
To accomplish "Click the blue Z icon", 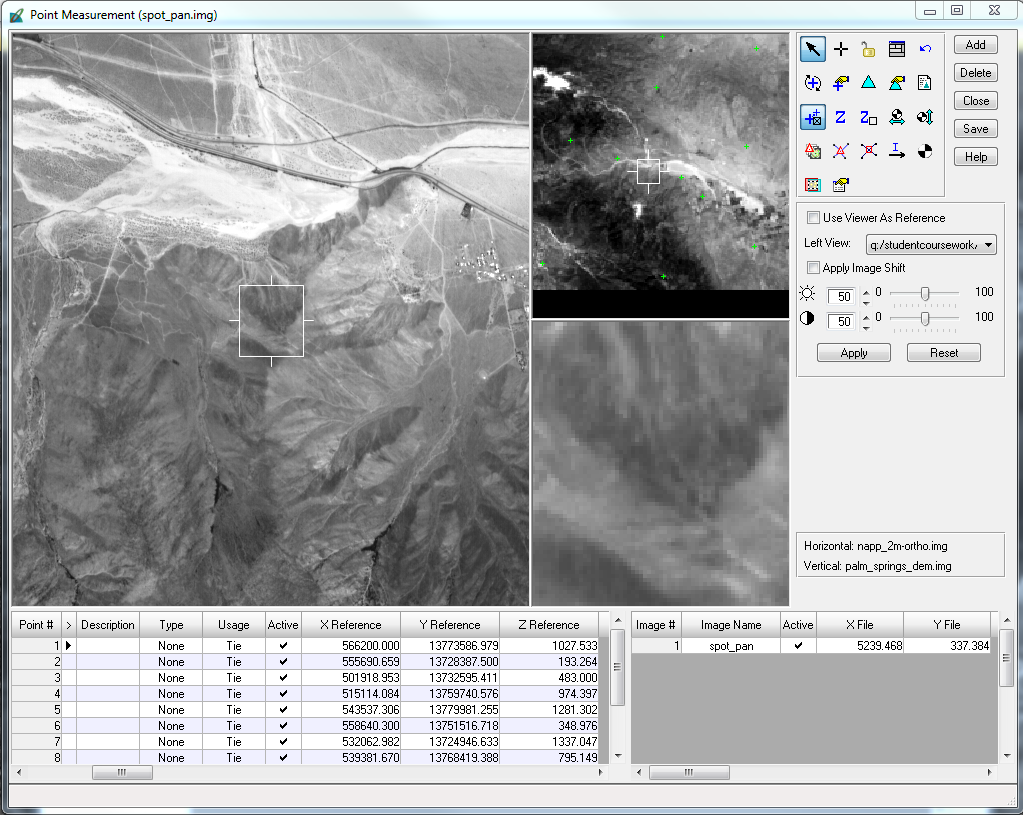I will 841,117.
